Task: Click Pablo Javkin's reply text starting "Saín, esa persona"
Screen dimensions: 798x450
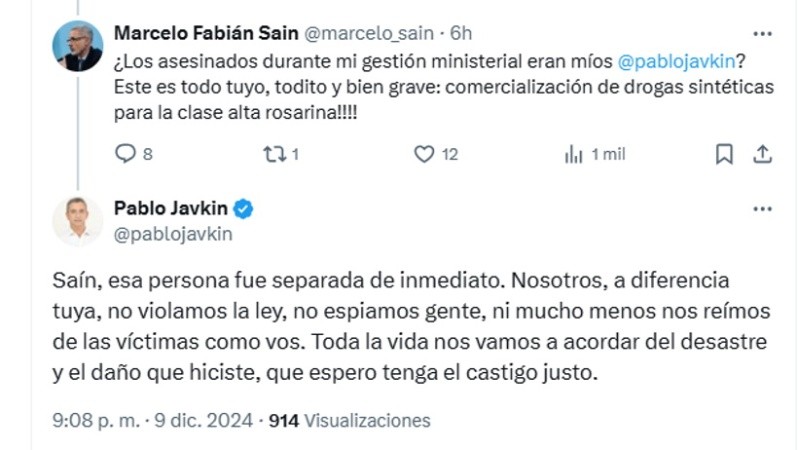Action: (408, 328)
